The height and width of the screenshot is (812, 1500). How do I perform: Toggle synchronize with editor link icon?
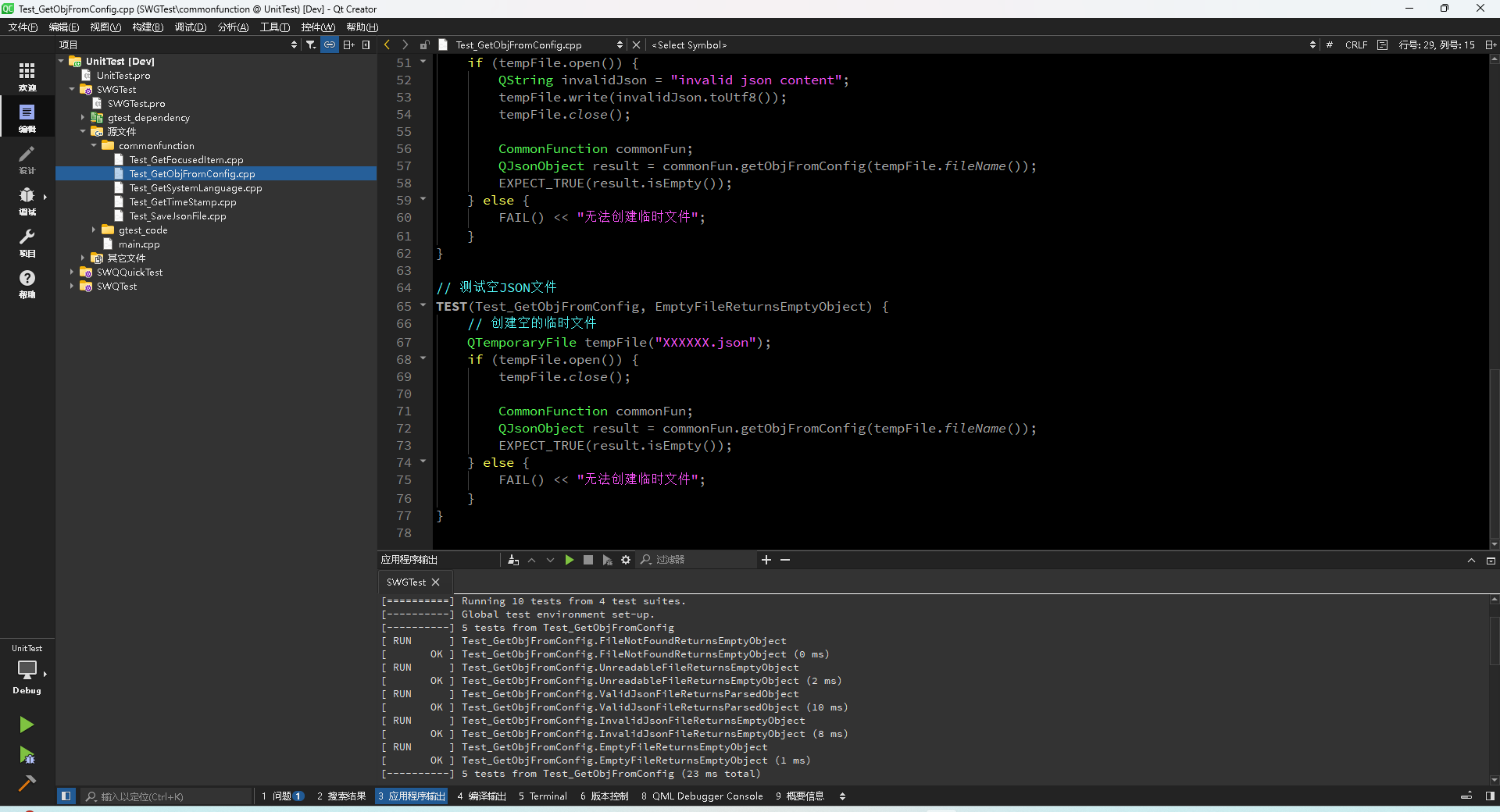[x=330, y=45]
